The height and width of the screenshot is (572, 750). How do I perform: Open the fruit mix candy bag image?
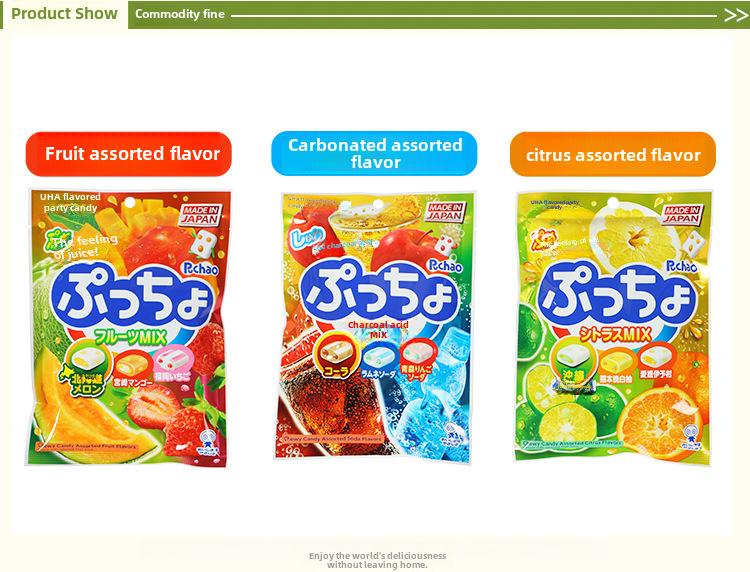click(x=128, y=328)
